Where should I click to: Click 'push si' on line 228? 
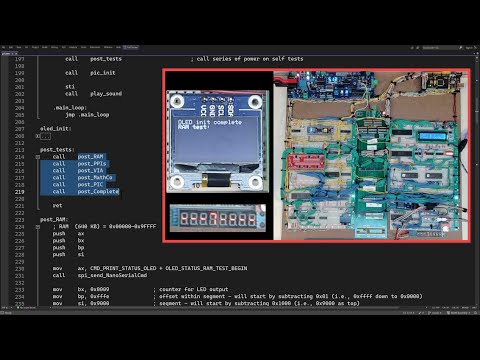[x=68, y=255]
